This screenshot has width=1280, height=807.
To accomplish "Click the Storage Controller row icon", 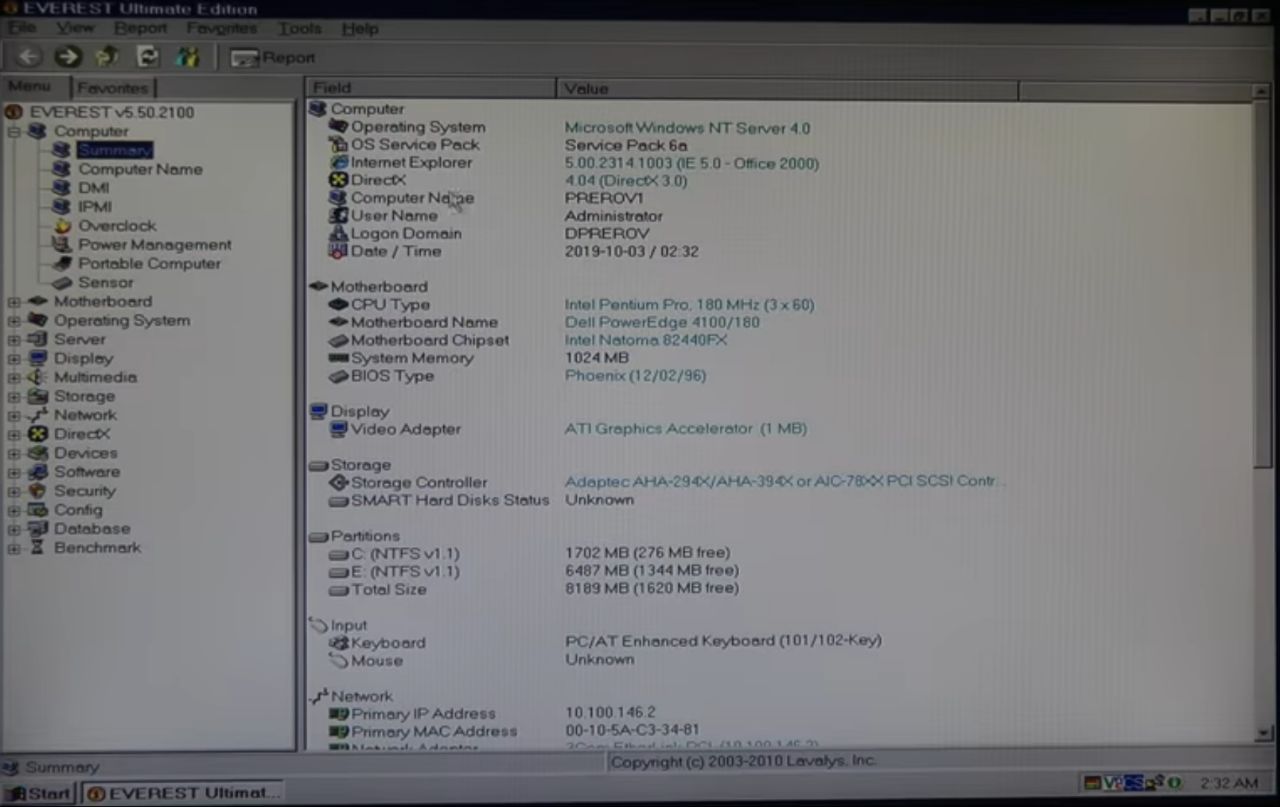I will tap(338, 482).
